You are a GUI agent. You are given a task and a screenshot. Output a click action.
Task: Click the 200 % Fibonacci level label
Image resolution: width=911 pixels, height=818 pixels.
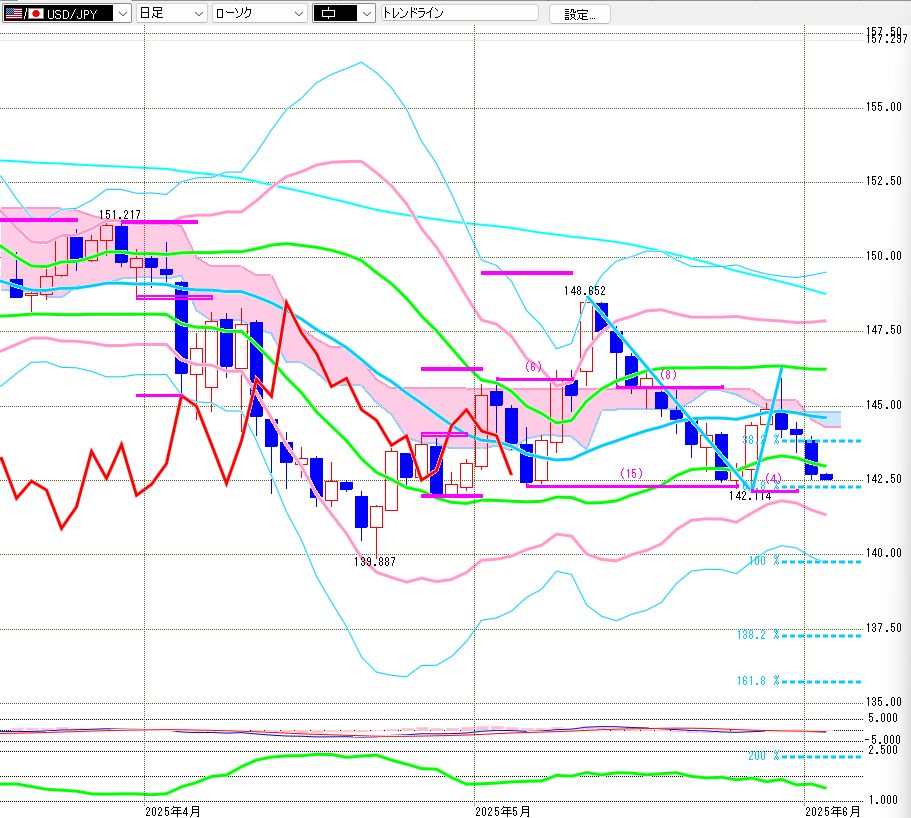765,756
